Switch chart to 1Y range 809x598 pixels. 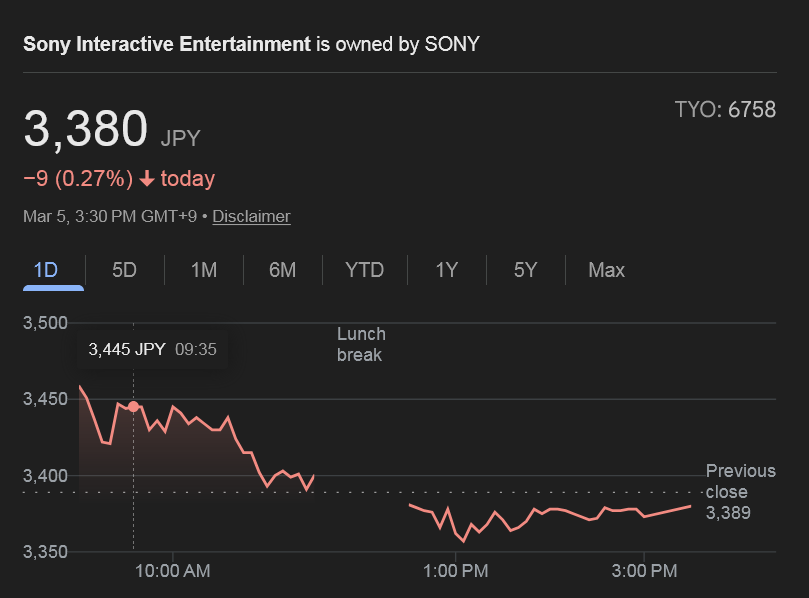coord(447,270)
